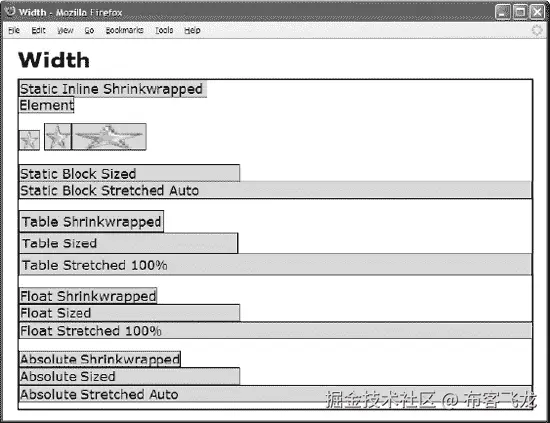The image size is (550, 423).
Task: Click the activity throbber icon
Action: pyautogui.click(x=537, y=30)
